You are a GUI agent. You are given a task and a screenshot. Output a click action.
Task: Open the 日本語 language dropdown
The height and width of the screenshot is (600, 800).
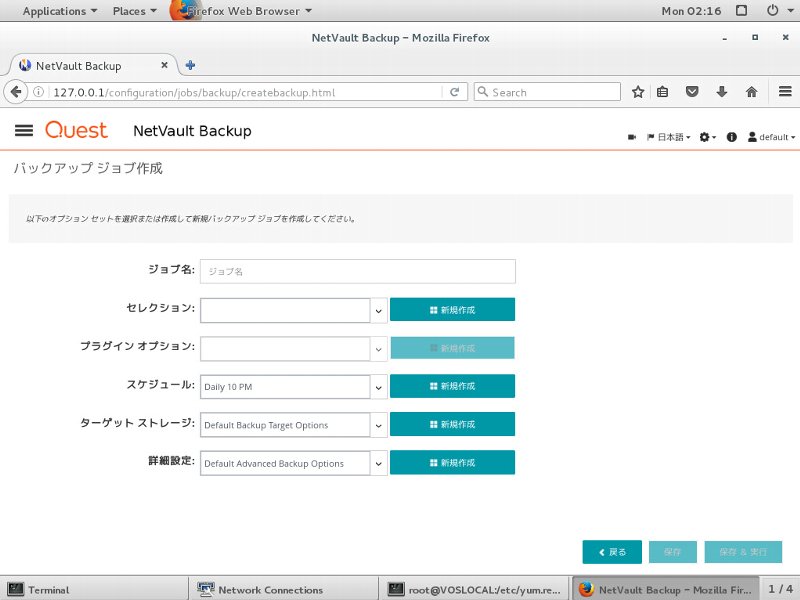668,137
